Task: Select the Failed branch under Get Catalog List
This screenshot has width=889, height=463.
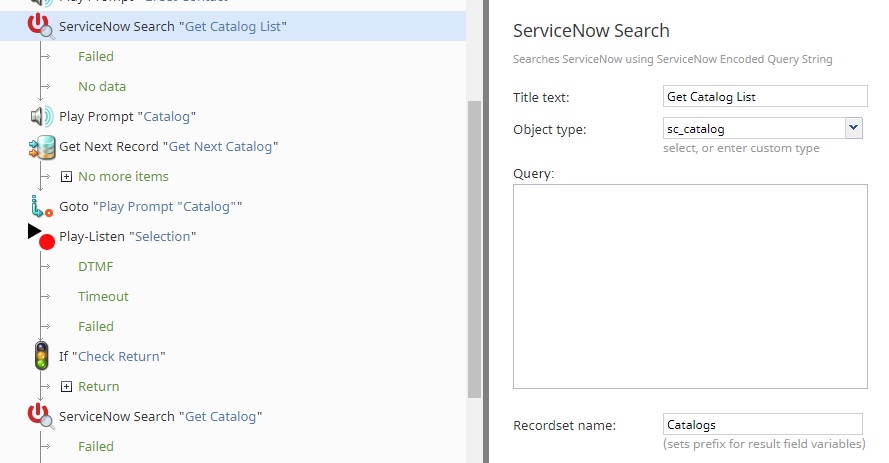Action: coord(96,57)
